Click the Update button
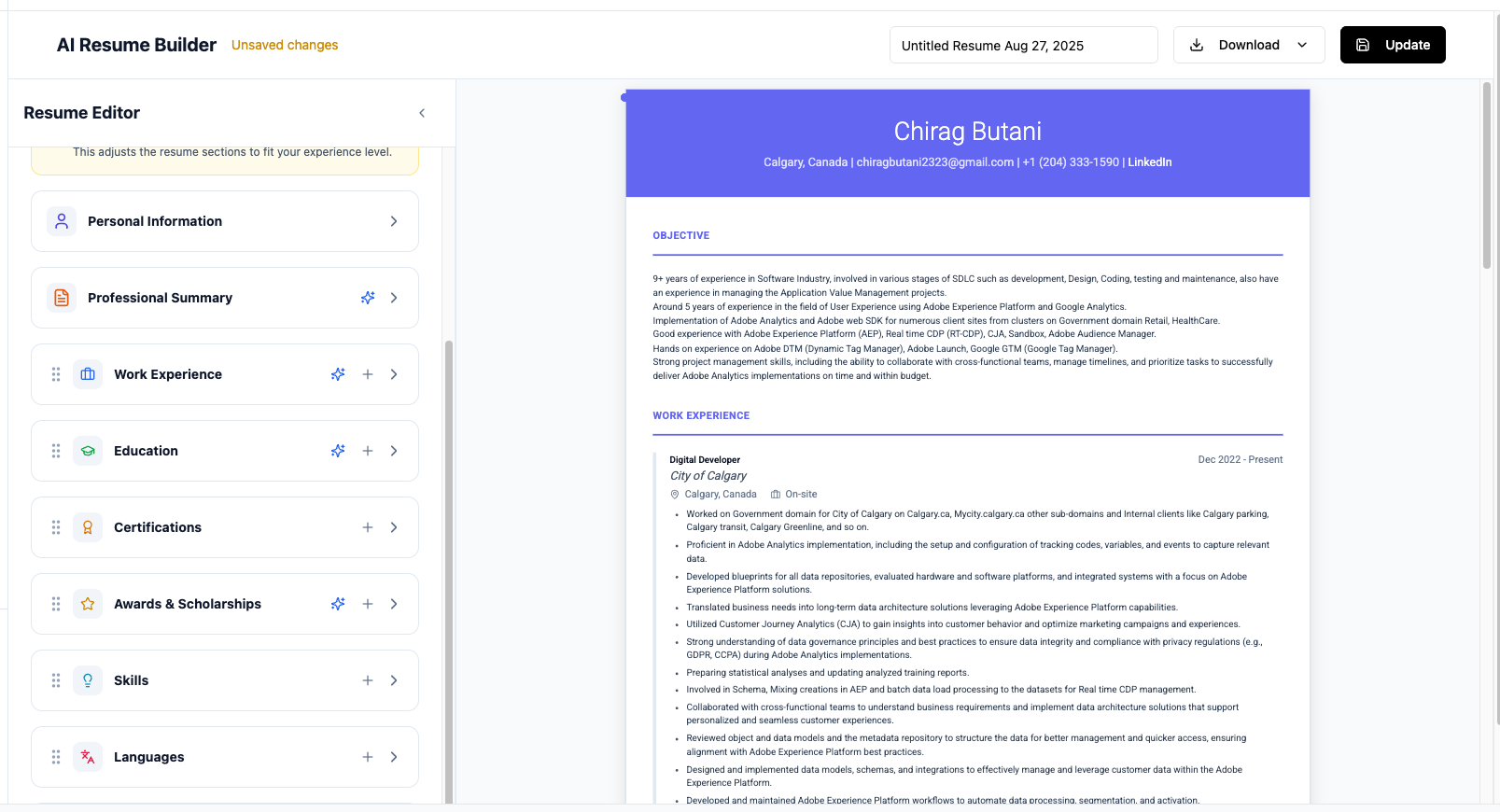 1393,45
